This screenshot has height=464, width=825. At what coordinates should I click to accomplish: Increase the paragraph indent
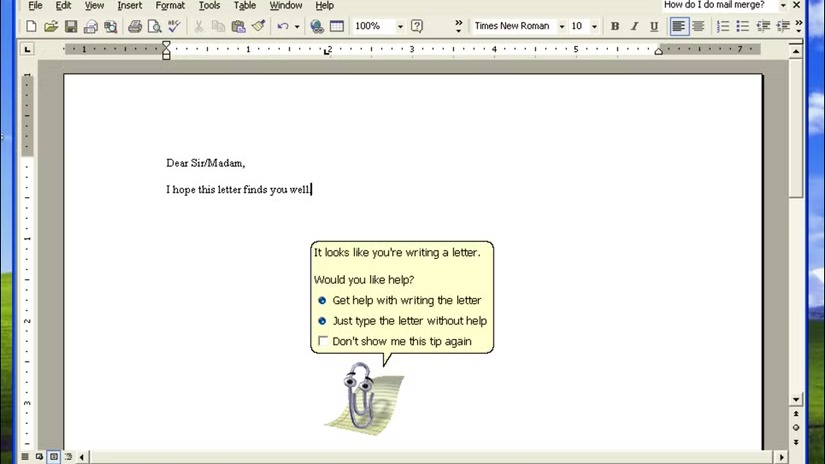coord(783,26)
